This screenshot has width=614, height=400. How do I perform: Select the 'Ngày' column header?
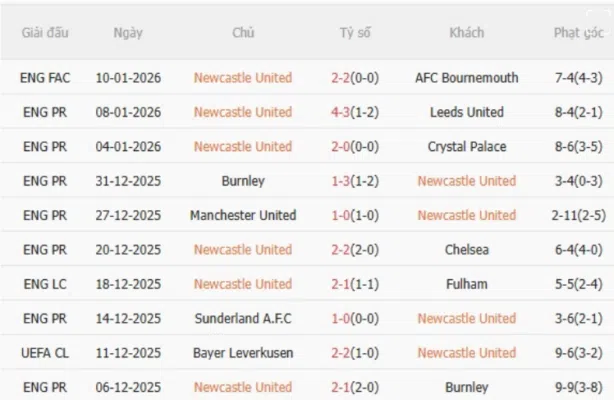click(128, 33)
